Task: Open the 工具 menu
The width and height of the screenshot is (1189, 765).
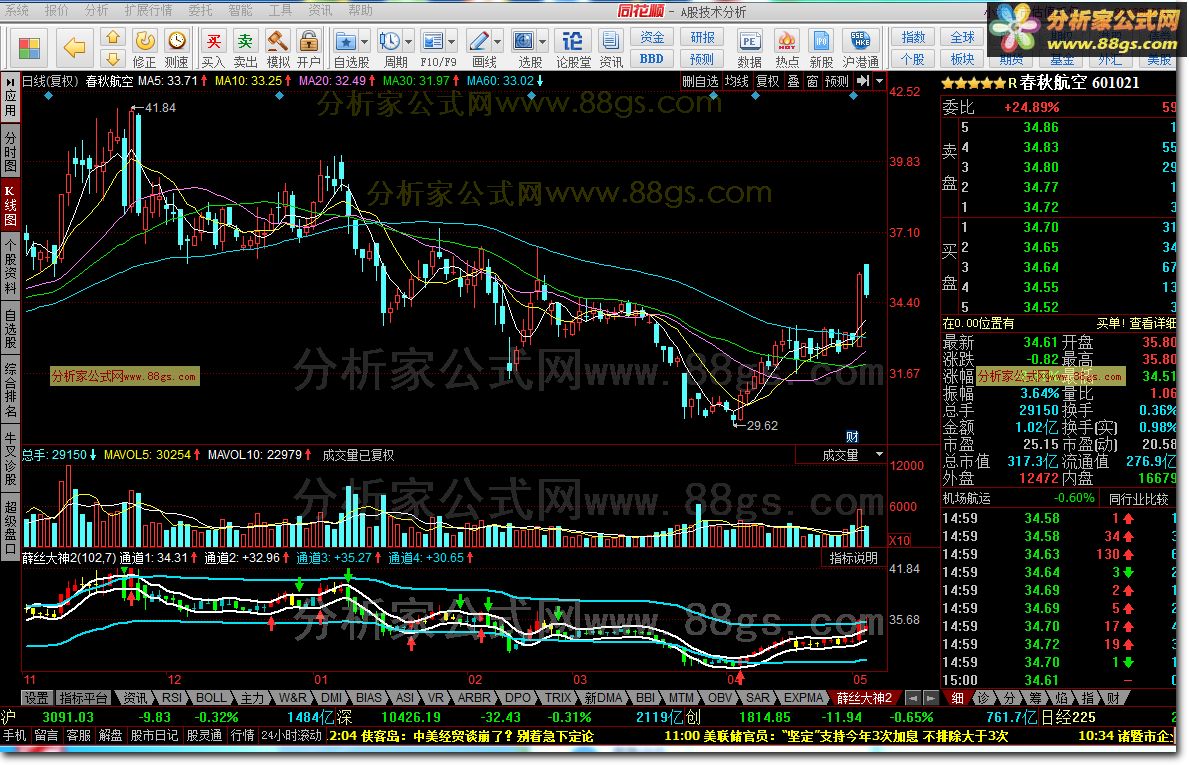Action: [280, 10]
